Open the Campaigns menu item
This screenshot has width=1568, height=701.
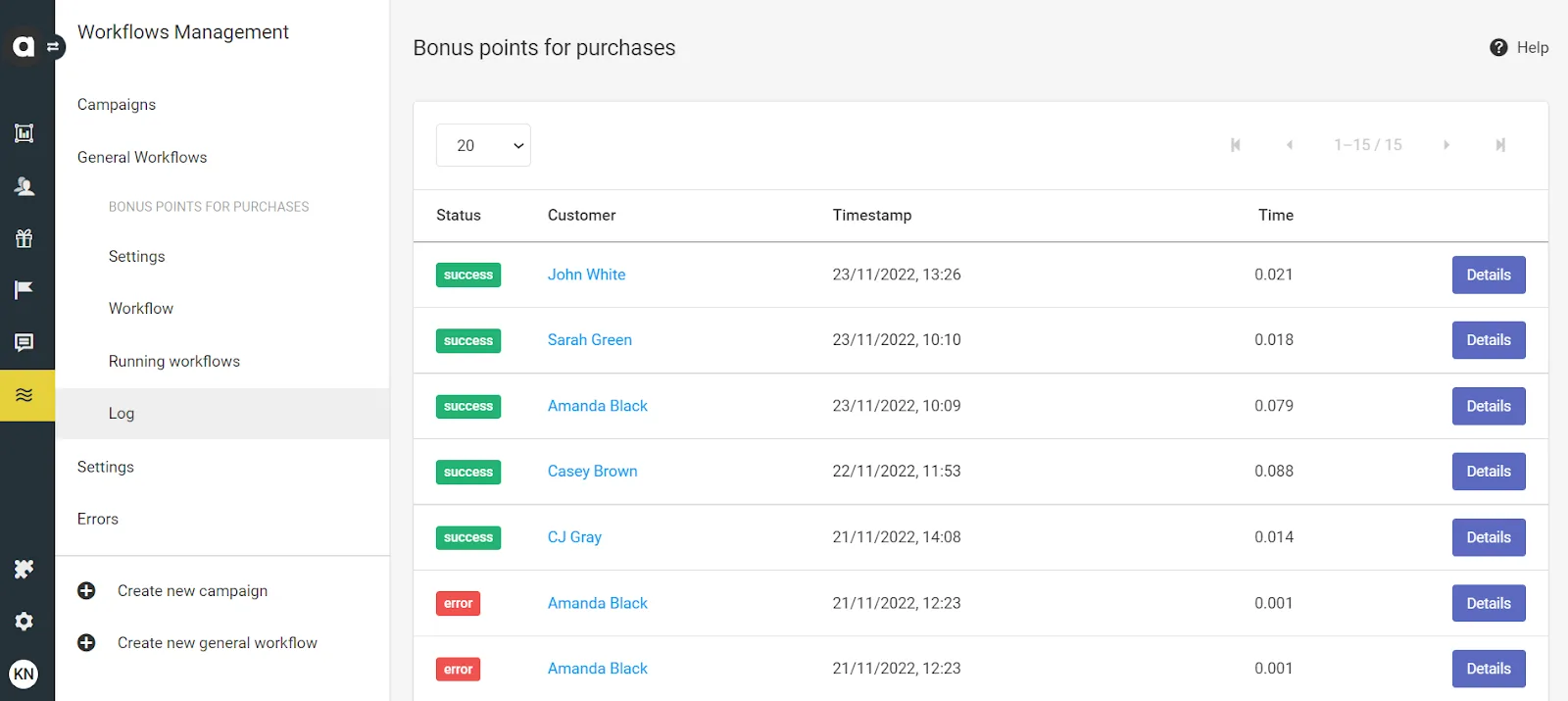coord(117,105)
